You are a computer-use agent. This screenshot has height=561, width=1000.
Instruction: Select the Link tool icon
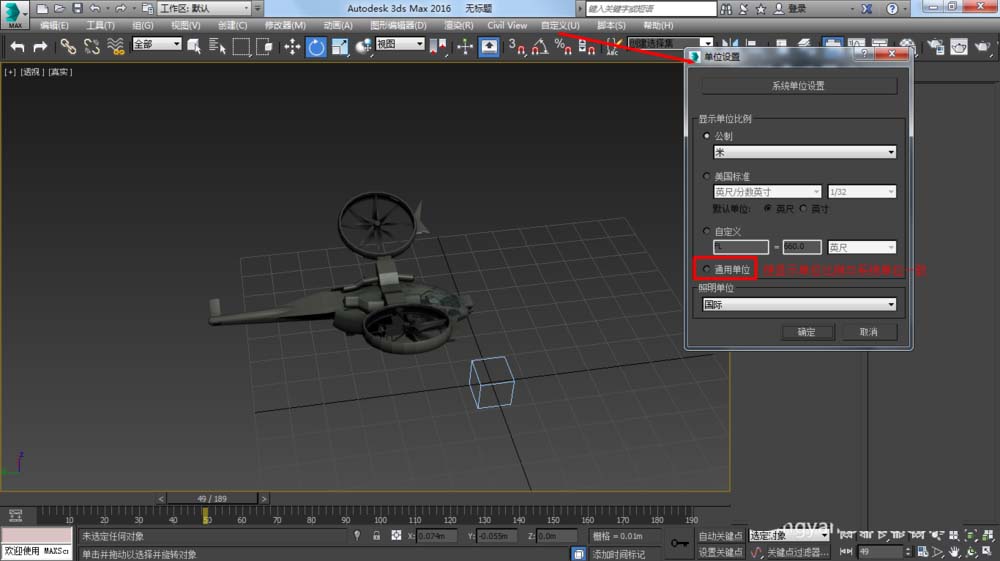(x=67, y=46)
